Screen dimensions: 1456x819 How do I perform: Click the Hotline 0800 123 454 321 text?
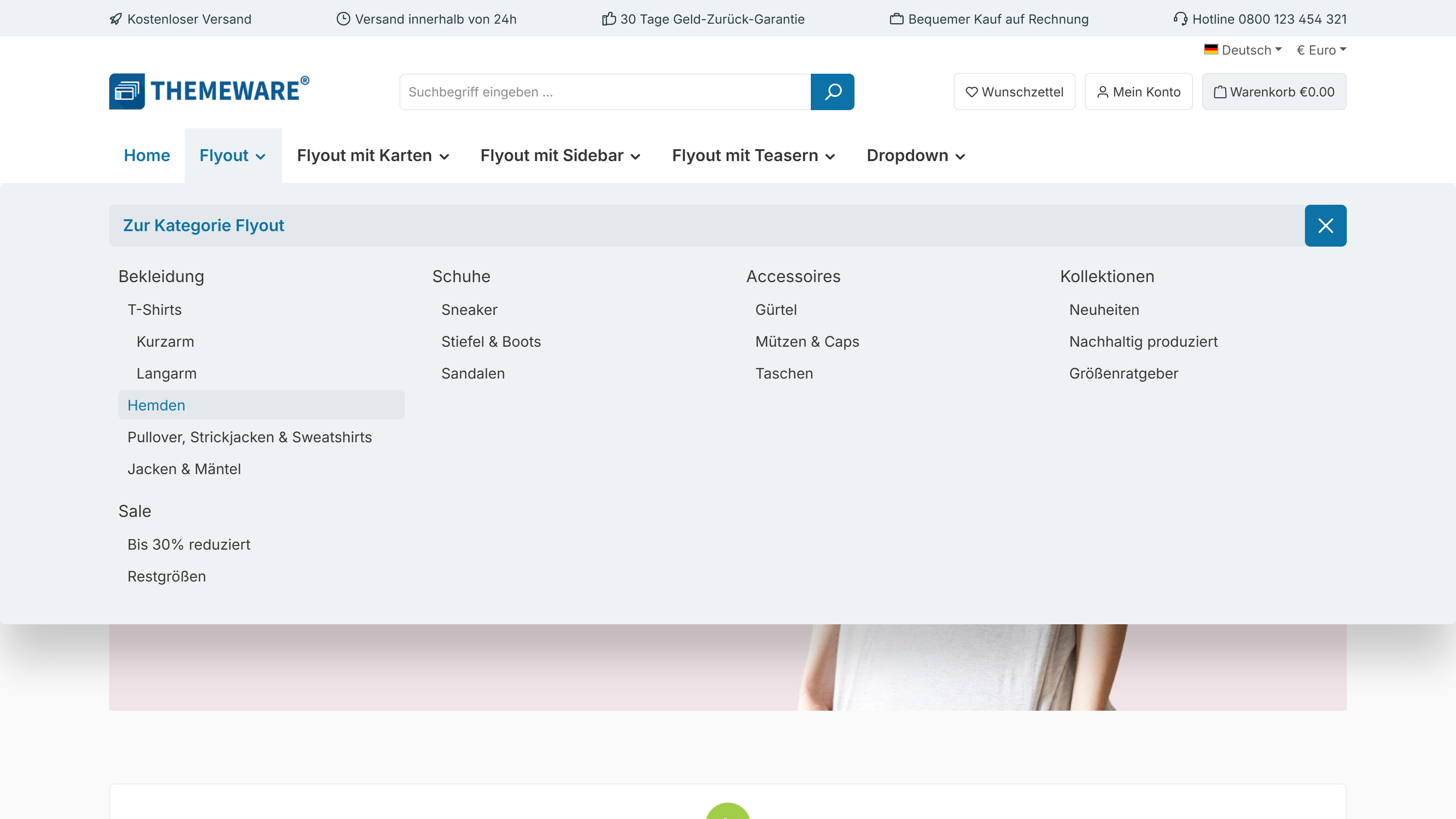coord(1269,19)
